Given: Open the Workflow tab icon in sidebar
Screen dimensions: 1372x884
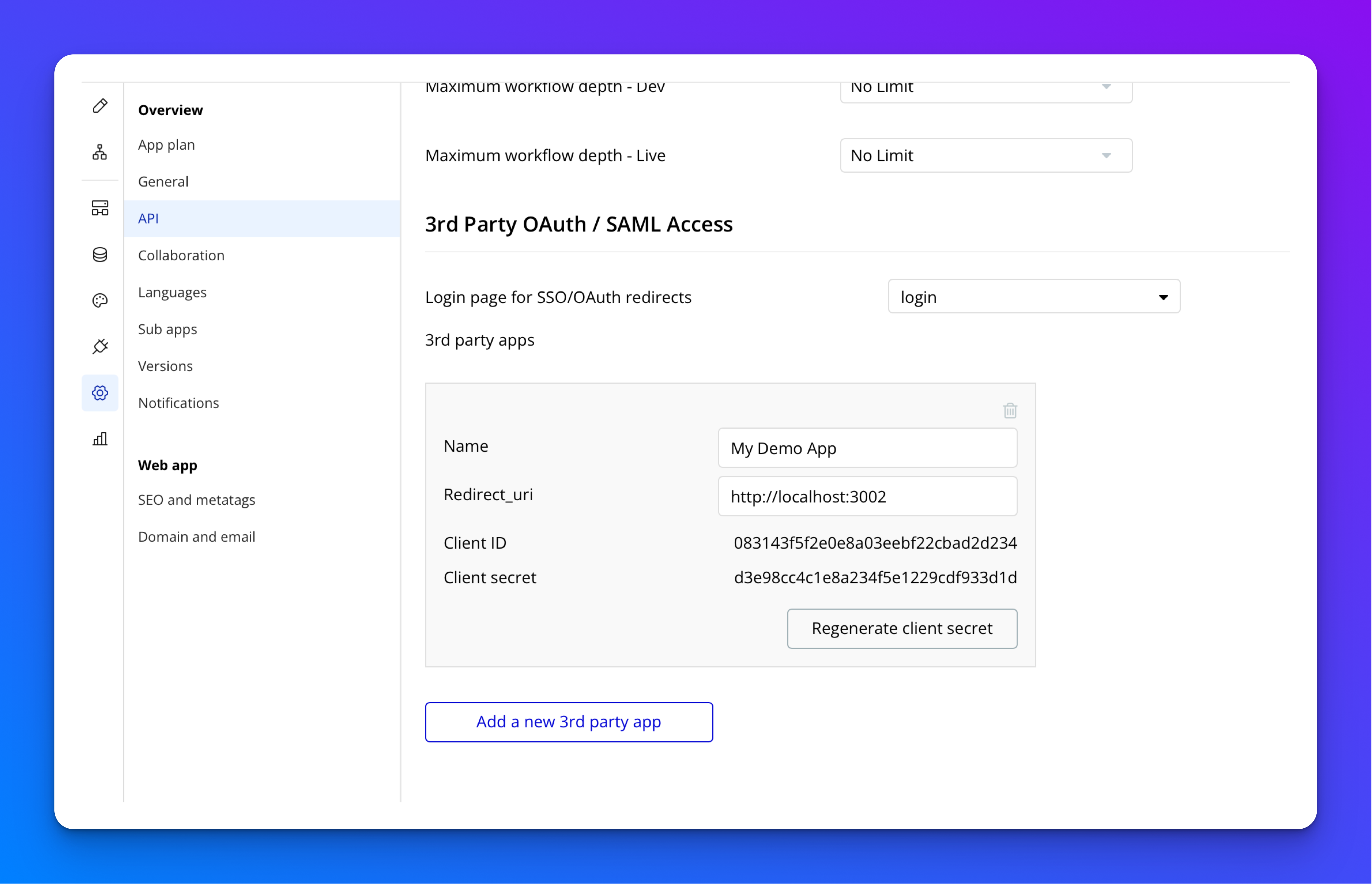Looking at the screenshot, I should click(x=100, y=152).
